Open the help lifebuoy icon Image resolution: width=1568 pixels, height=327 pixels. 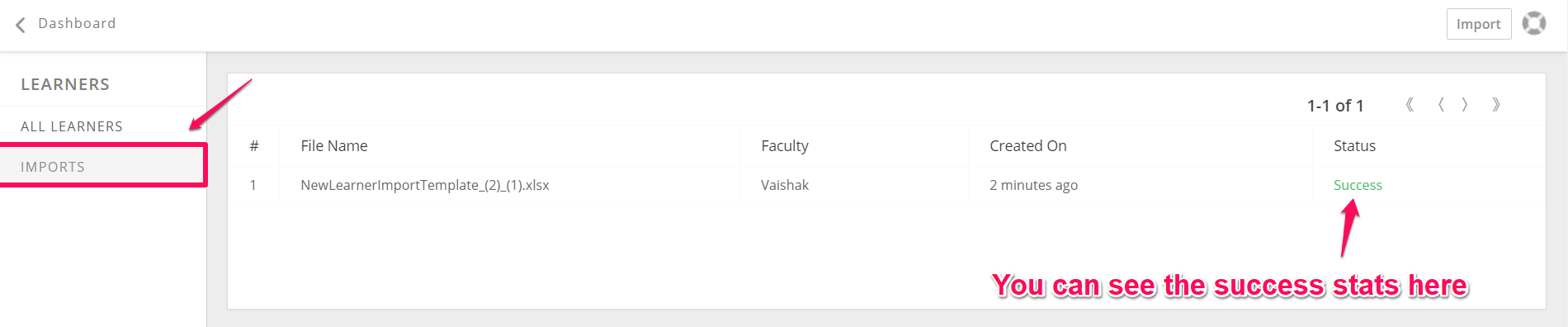click(1534, 23)
